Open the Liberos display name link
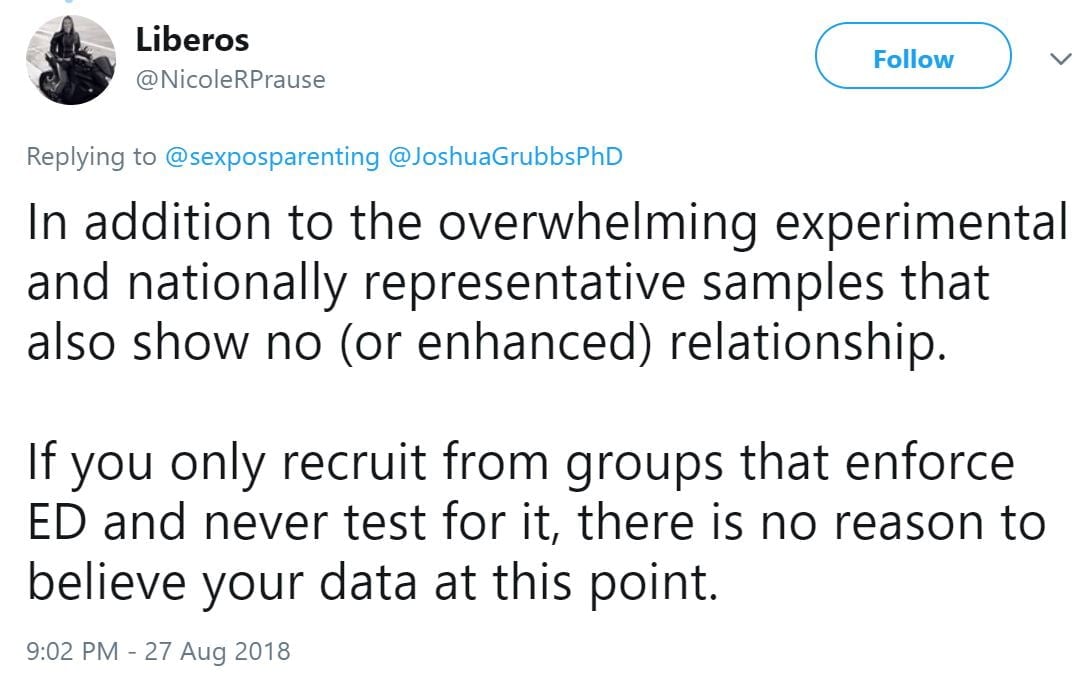 click(x=191, y=40)
